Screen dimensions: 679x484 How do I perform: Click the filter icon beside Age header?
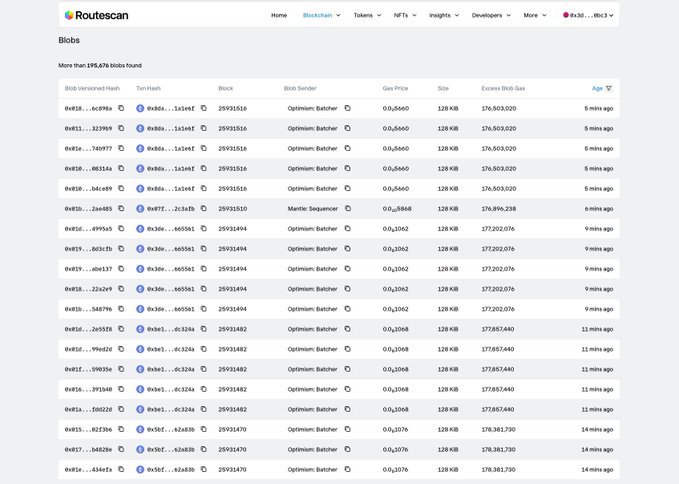click(x=609, y=88)
